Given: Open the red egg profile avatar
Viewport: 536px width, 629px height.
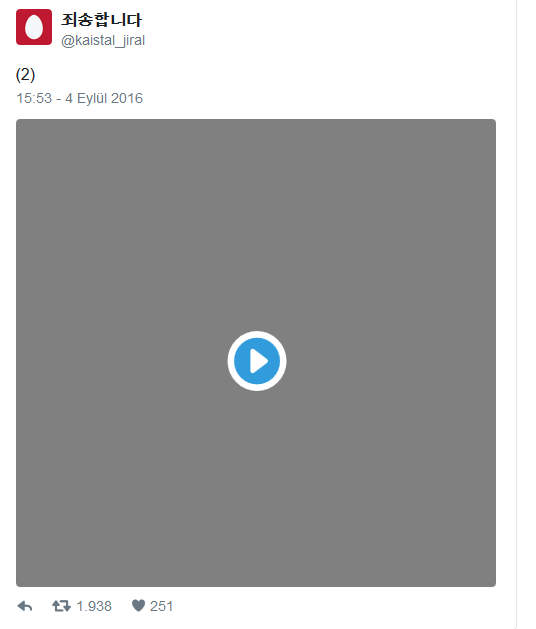Looking at the screenshot, I should pos(34,27).
